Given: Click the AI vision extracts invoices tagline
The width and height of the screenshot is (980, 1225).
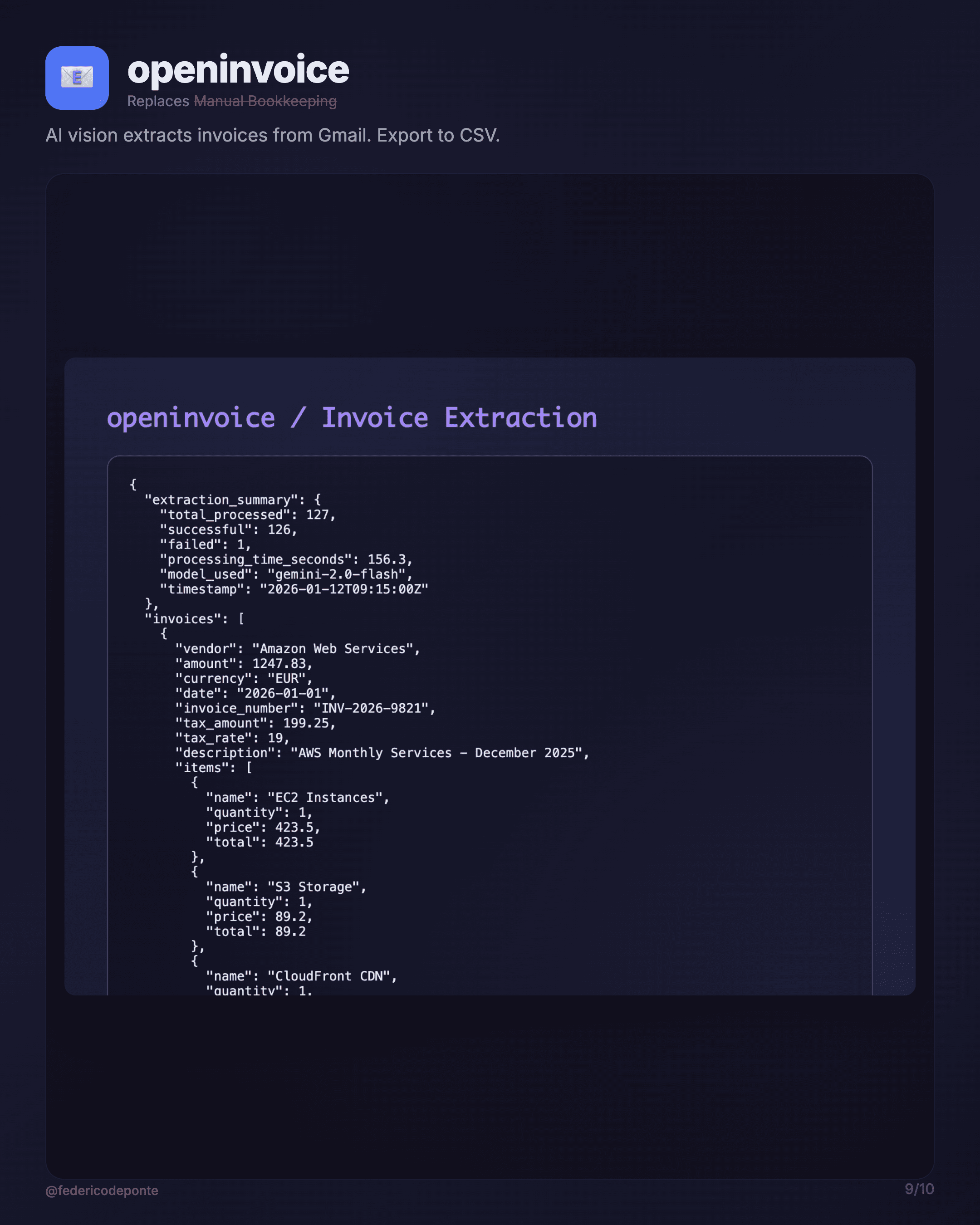Looking at the screenshot, I should pyautogui.click(x=272, y=135).
